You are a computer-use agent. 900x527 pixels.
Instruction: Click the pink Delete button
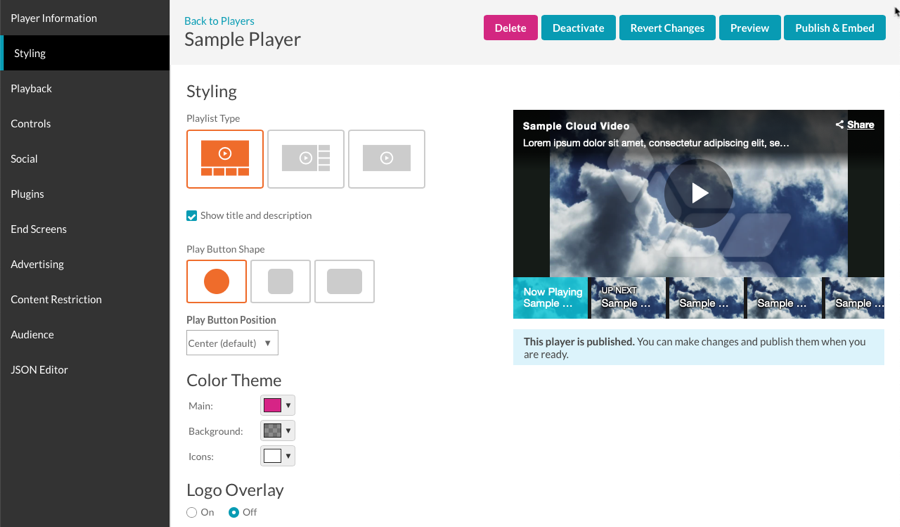[x=510, y=28]
